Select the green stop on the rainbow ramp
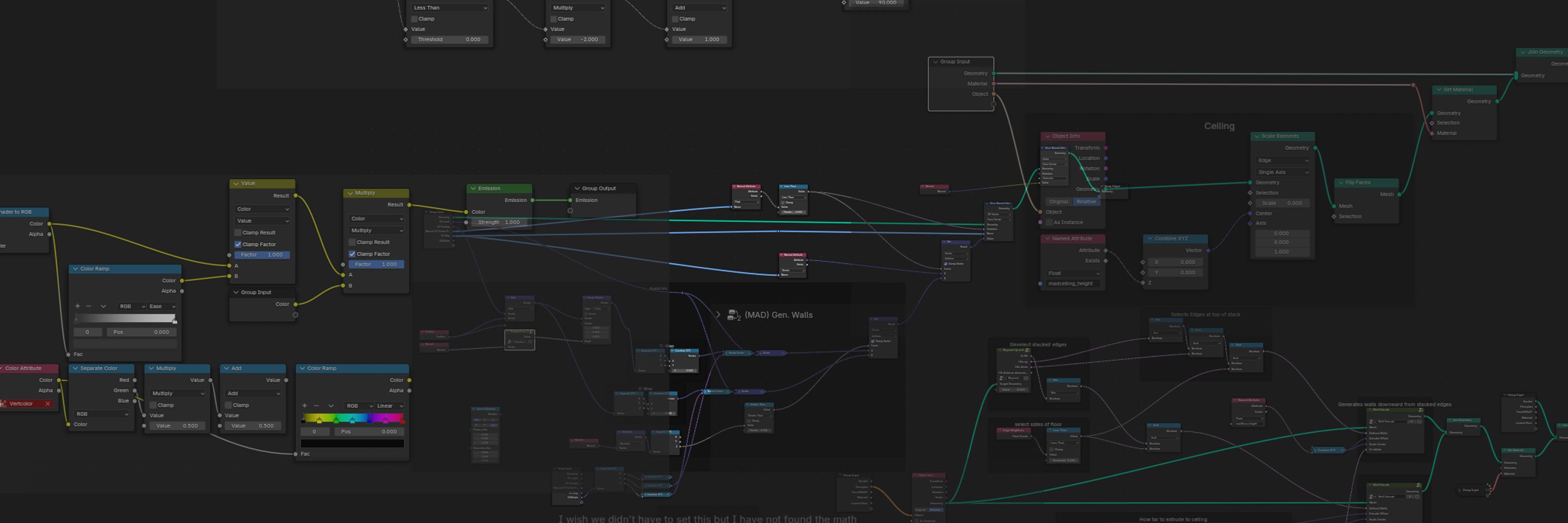The image size is (1568, 523). coord(336,420)
